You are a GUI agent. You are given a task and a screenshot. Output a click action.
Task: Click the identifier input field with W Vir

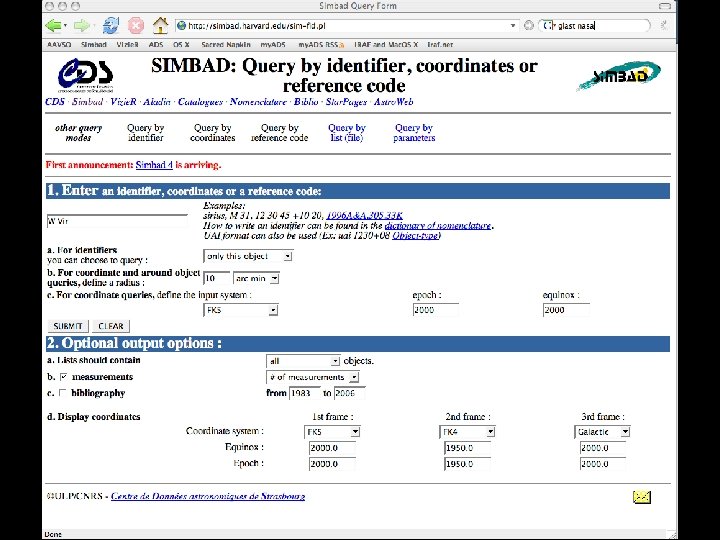[117, 221]
